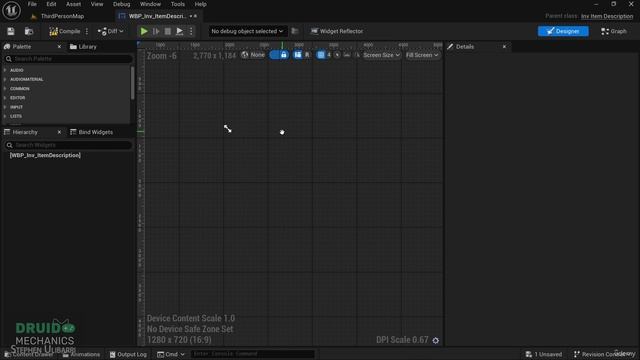Close the Hierarchy panel
Screen dimensions: 640x360
click(x=59, y=132)
